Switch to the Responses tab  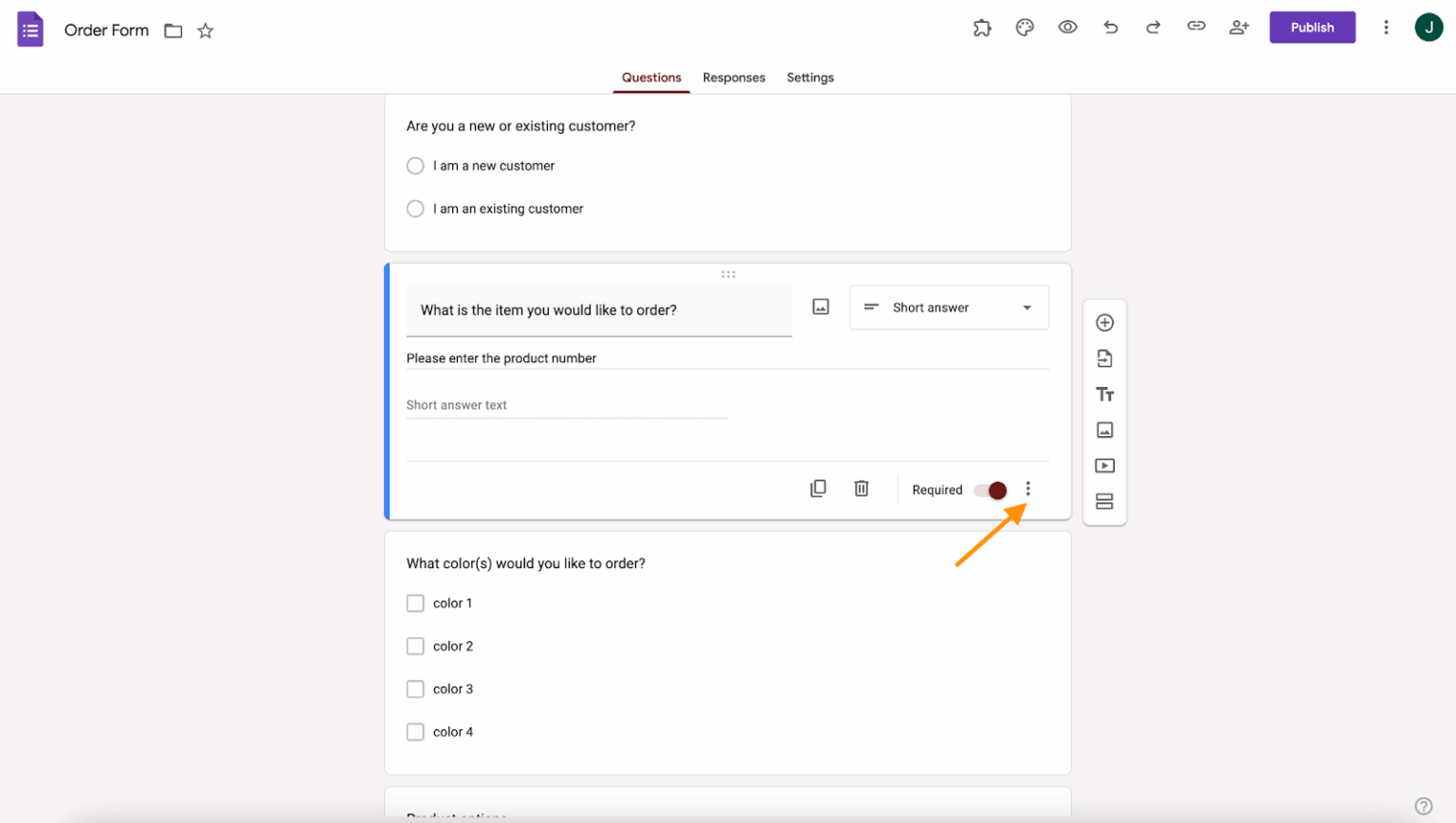734,78
